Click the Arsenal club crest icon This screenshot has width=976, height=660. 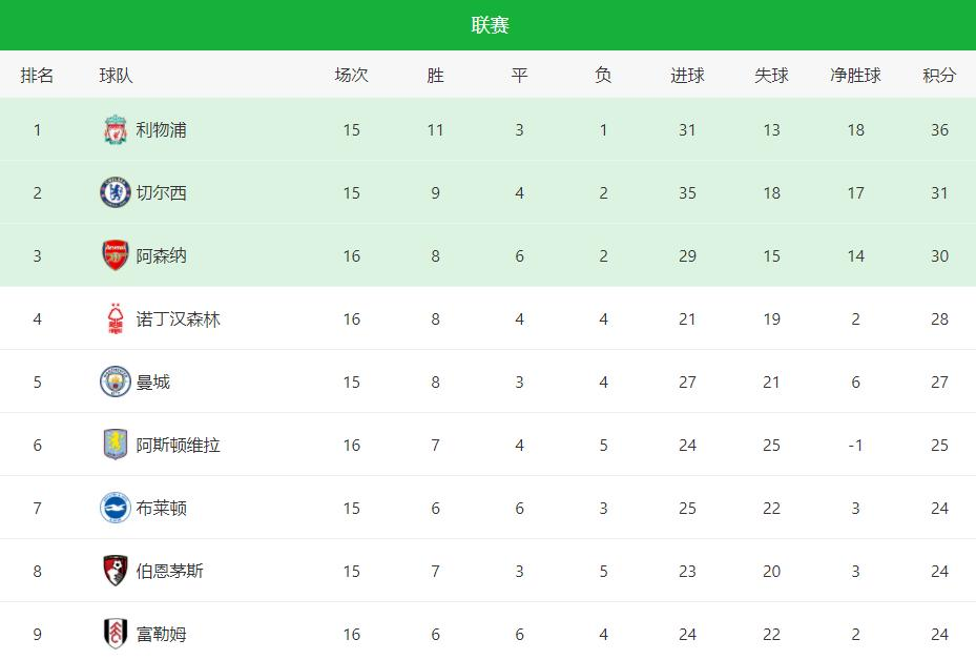116,256
